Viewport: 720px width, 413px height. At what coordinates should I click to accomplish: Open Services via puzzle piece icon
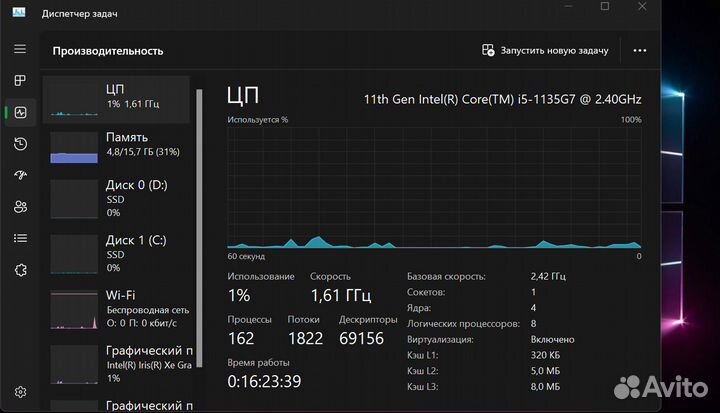click(x=20, y=270)
